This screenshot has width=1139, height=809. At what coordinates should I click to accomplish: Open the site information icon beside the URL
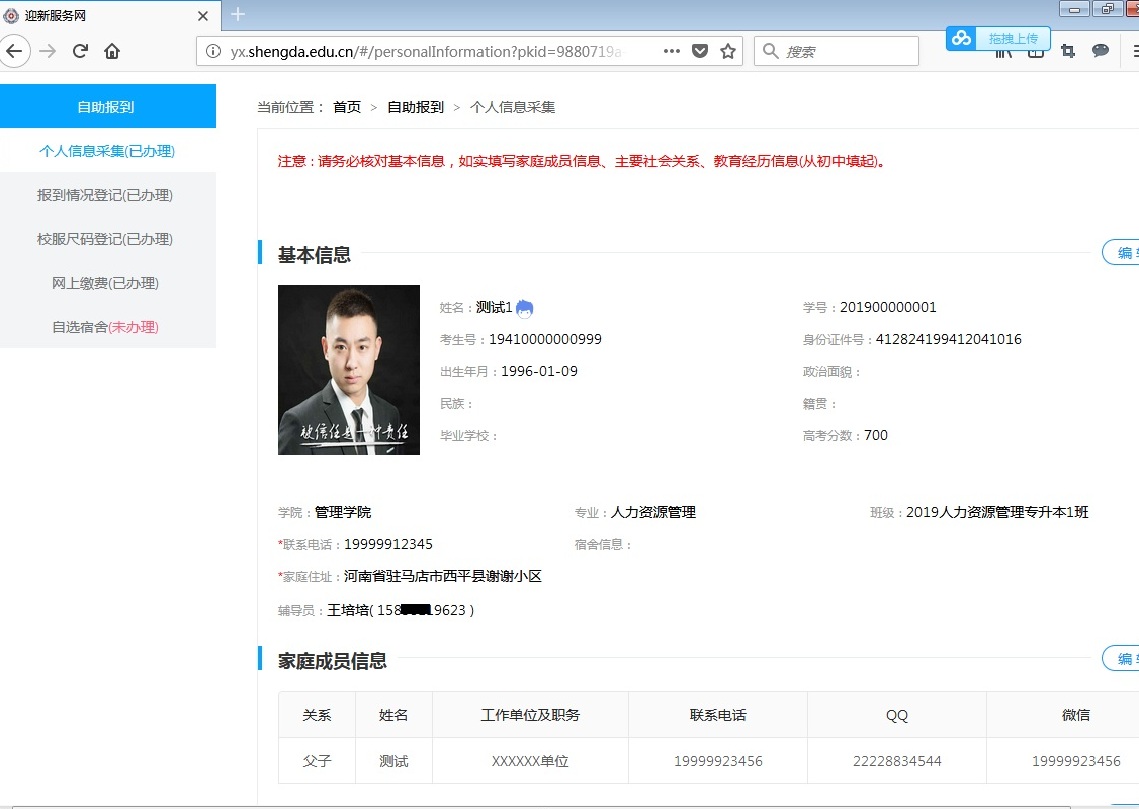[x=213, y=51]
